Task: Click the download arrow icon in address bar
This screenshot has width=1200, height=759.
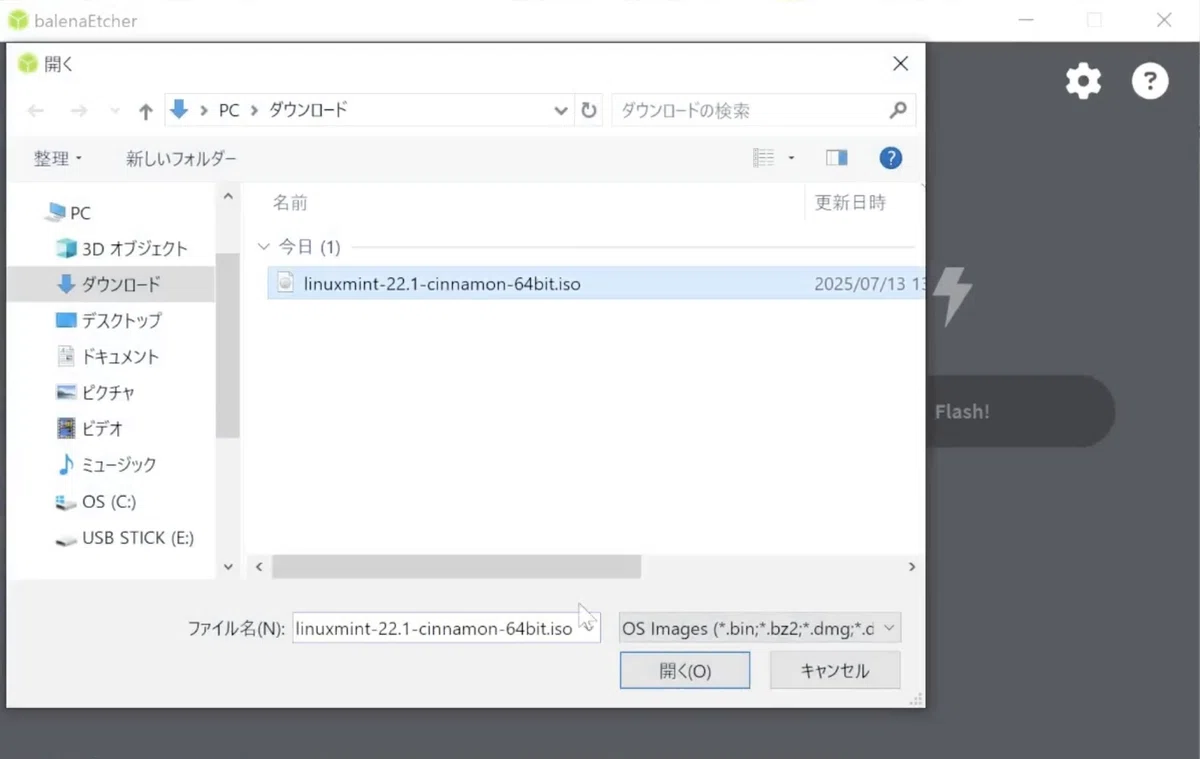Action: click(x=180, y=110)
